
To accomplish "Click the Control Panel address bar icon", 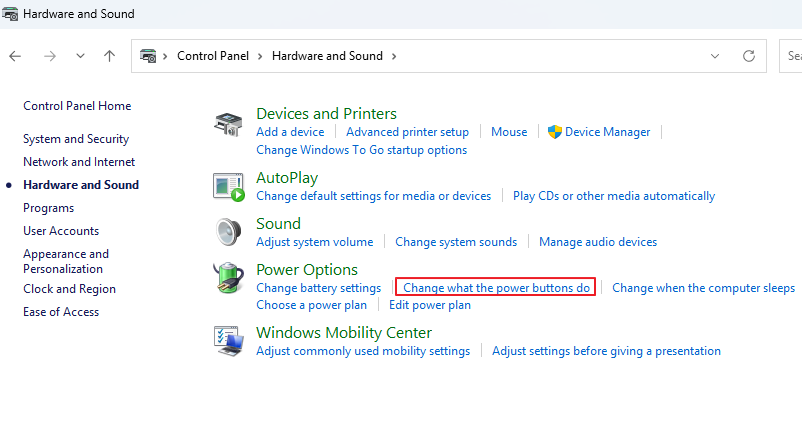I will point(150,56).
